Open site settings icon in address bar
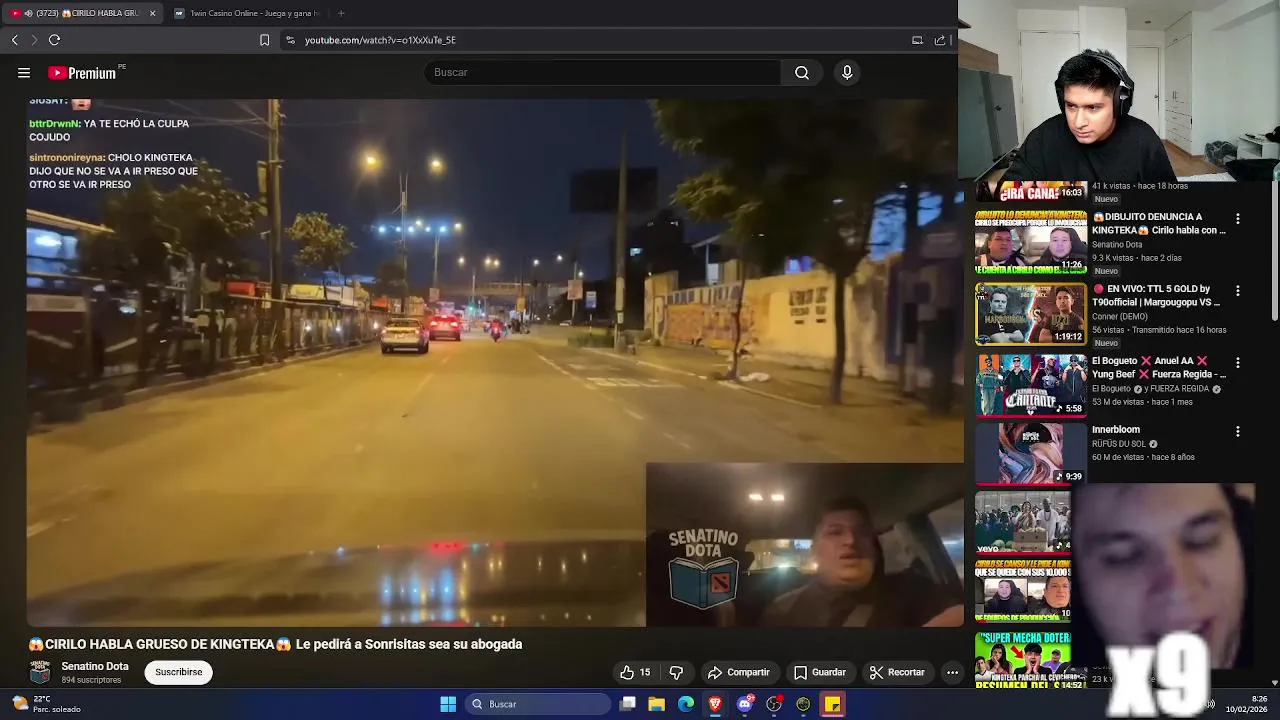This screenshot has width=1280, height=720. (x=290, y=40)
